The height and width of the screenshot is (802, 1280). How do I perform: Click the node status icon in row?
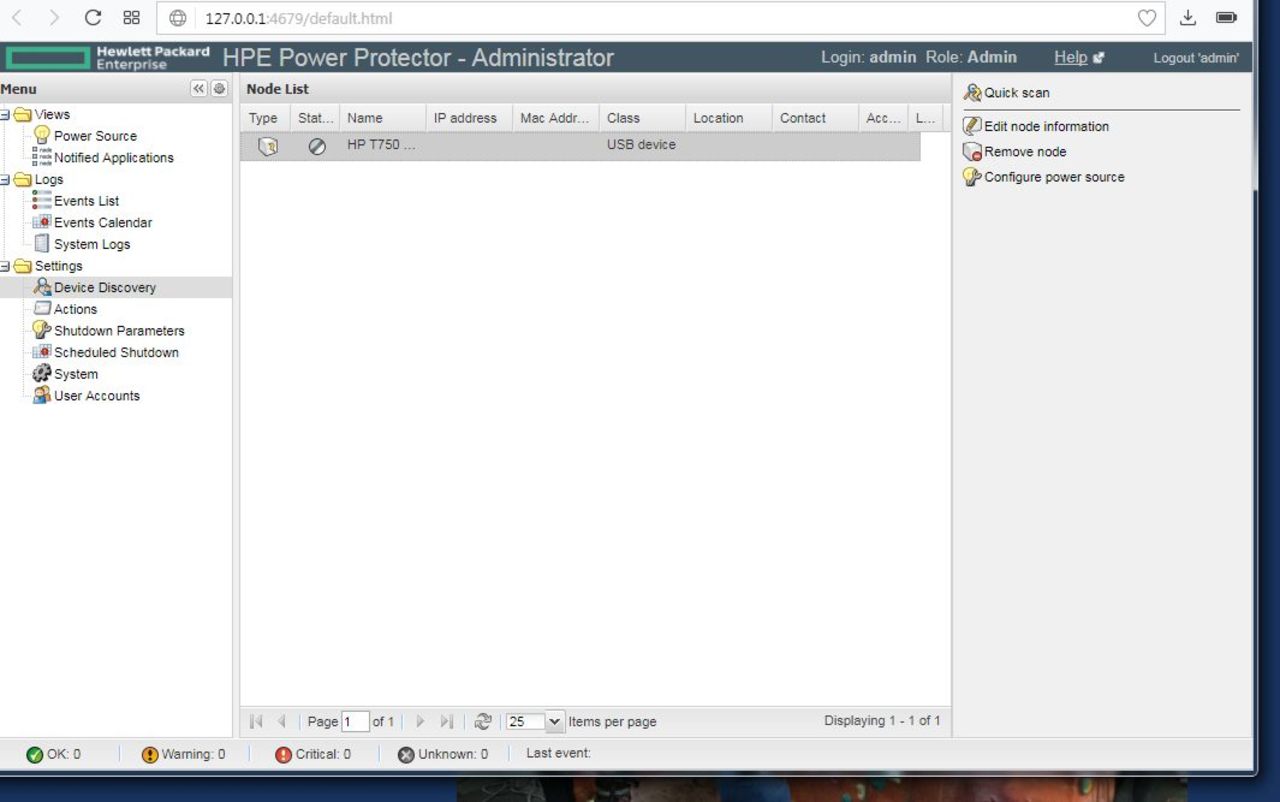(317, 146)
